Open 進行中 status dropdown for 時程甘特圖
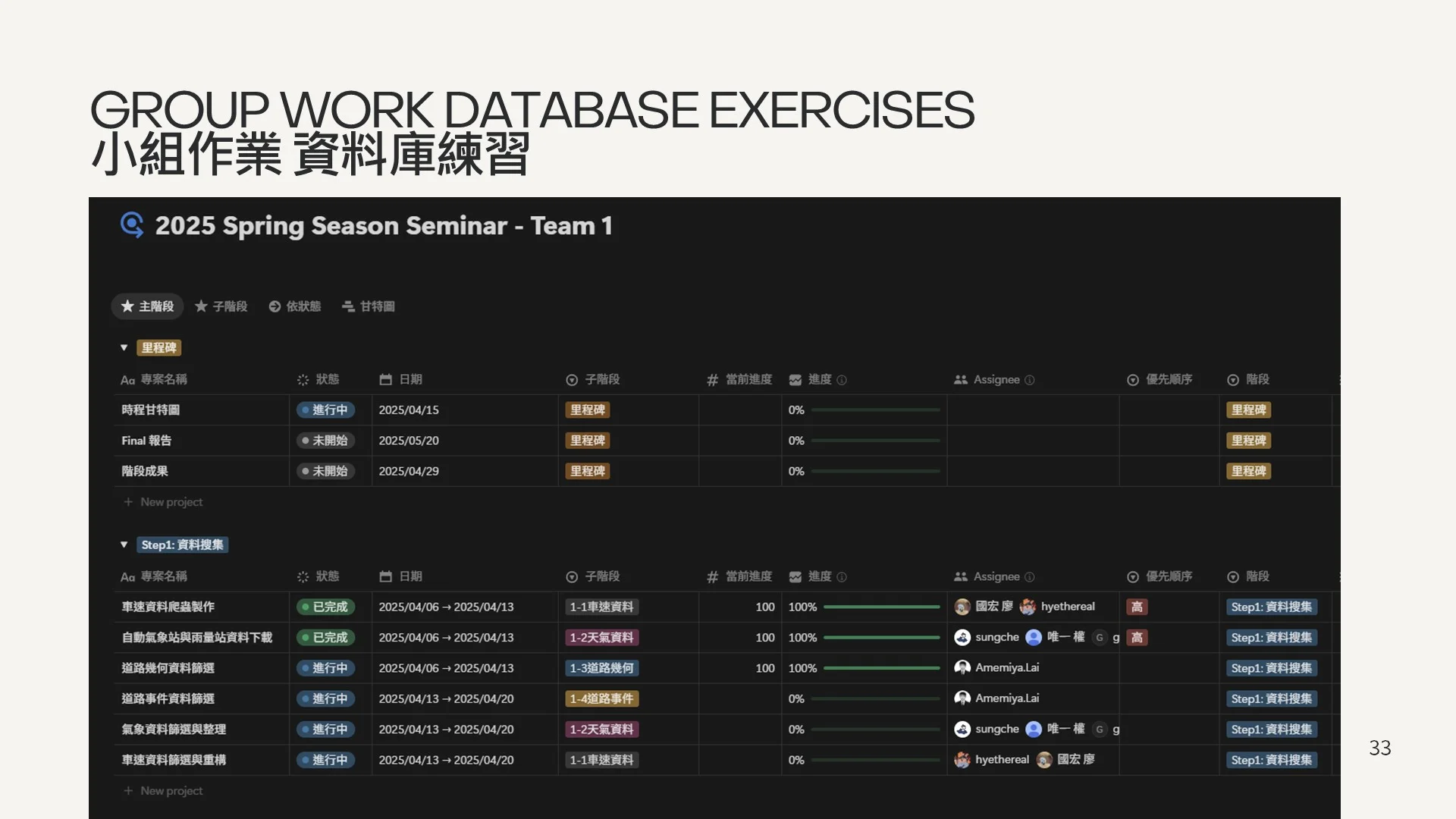1456x819 pixels. 325,410
